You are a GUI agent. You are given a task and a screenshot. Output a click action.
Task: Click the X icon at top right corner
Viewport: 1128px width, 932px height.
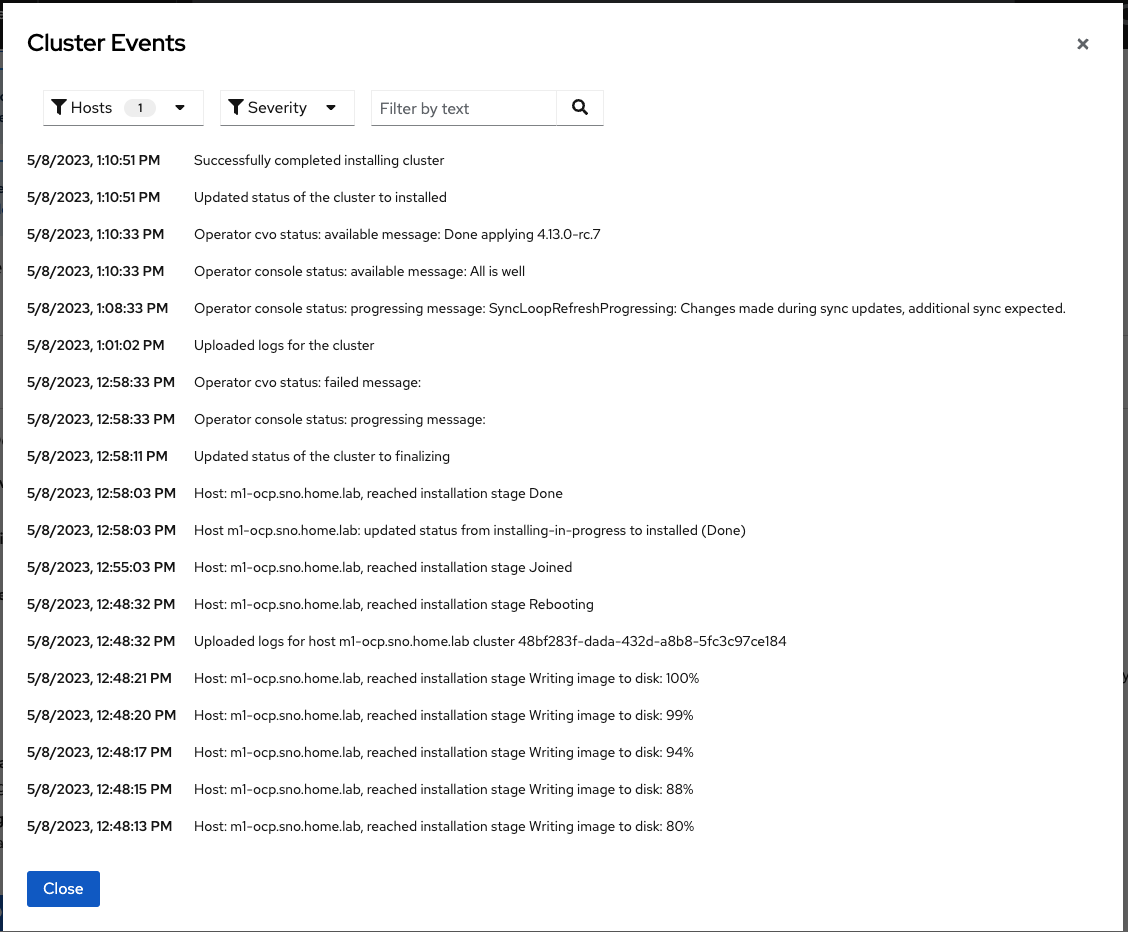click(1082, 44)
